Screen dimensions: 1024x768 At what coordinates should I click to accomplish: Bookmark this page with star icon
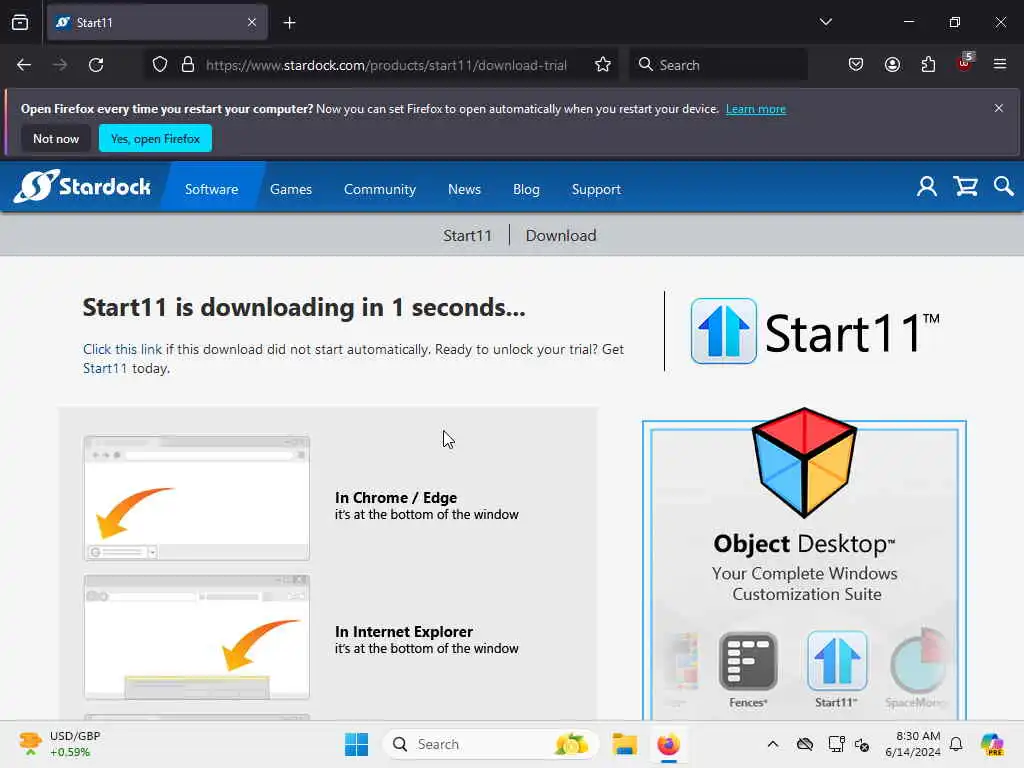point(603,65)
